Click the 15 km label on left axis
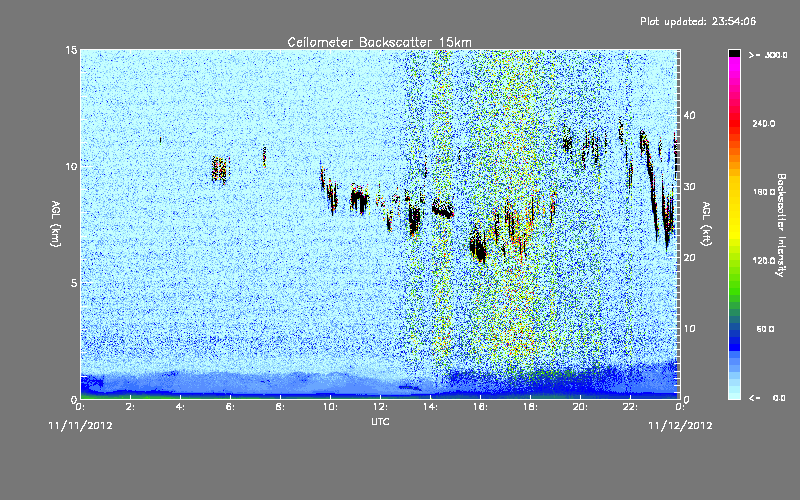The width and height of the screenshot is (800, 500). tap(71, 50)
